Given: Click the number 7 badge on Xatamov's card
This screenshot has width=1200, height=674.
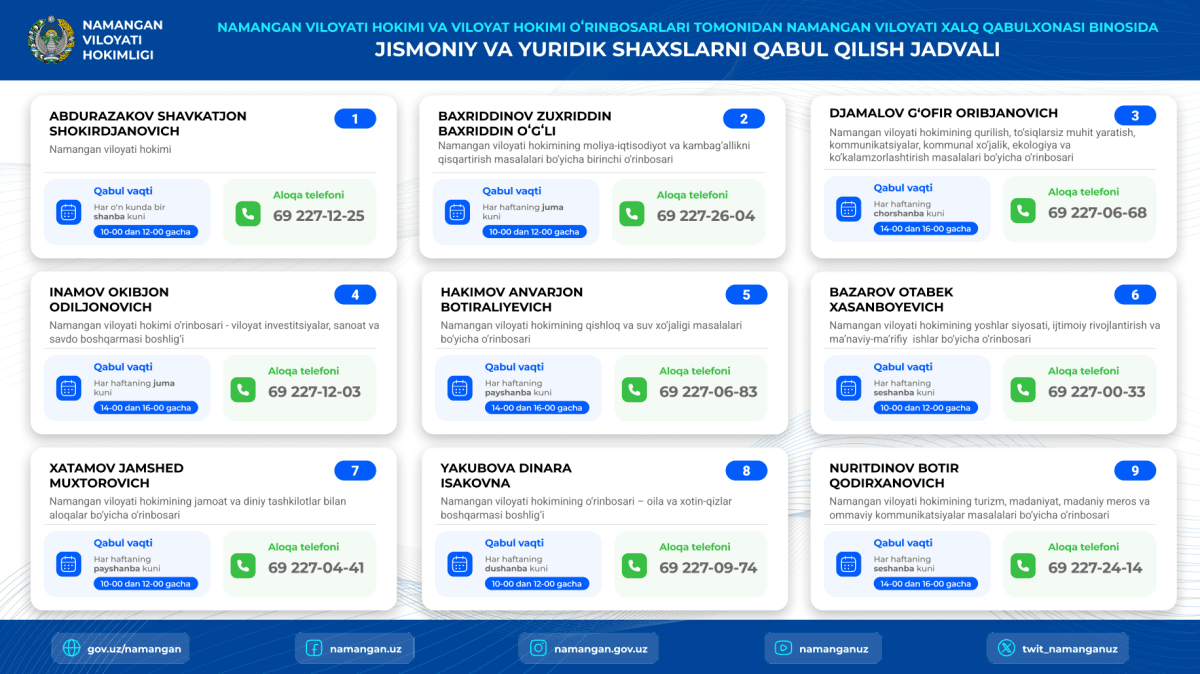Looking at the screenshot, I should [355, 471].
